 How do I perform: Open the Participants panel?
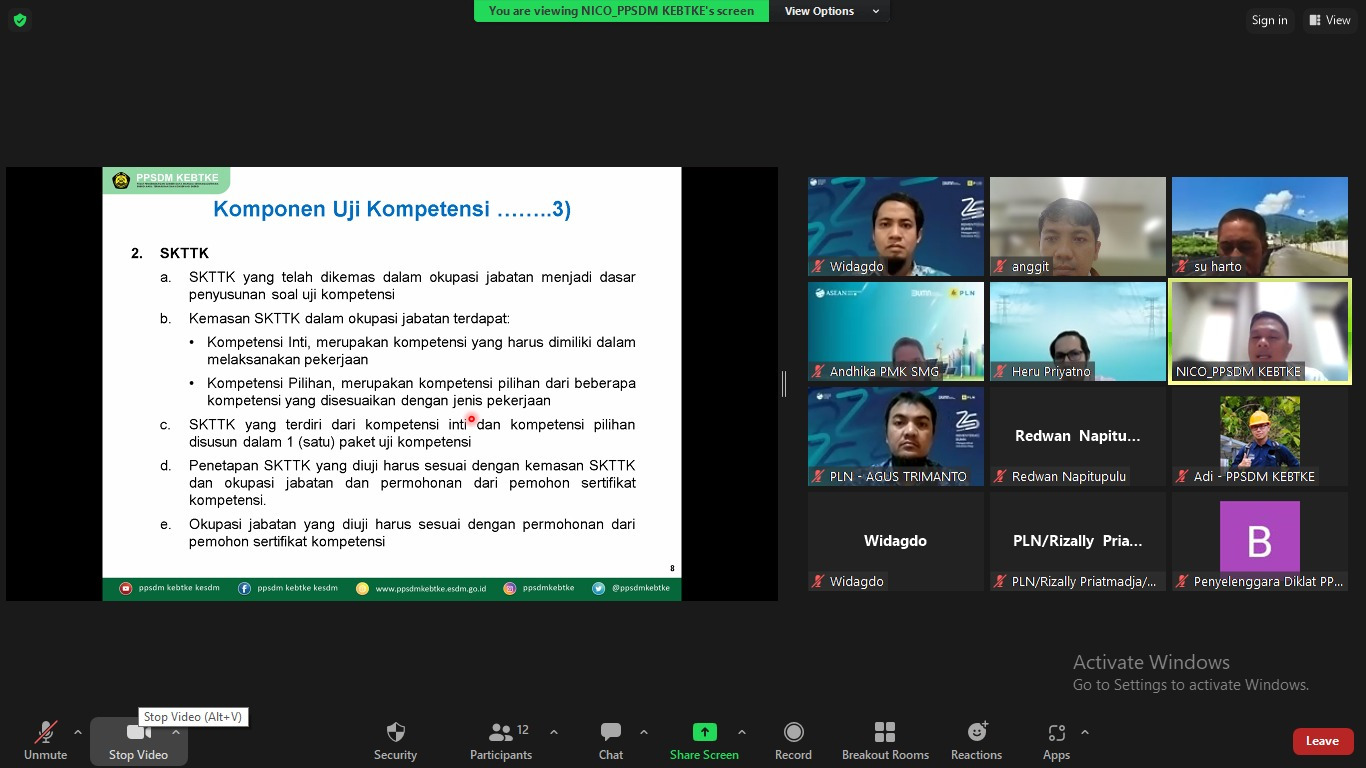501,740
